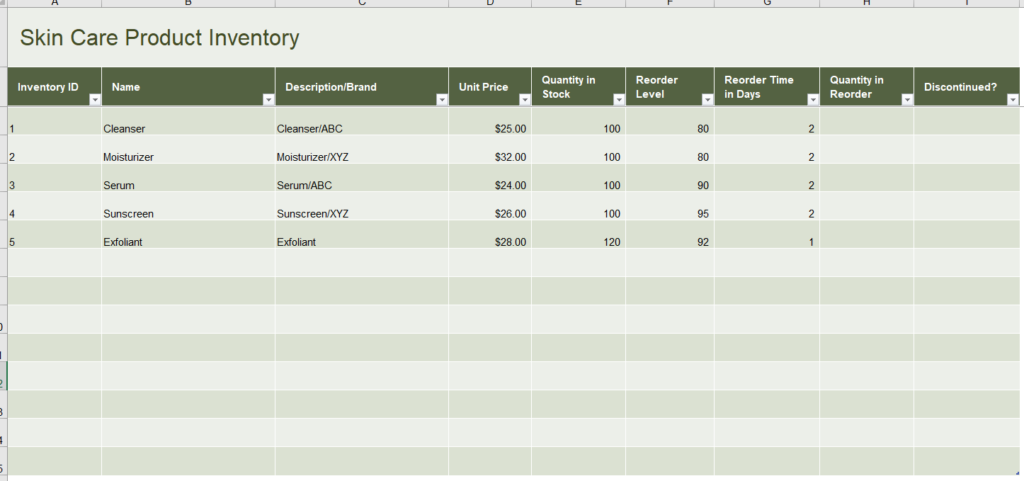The width and height of the screenshot is (1024, 481).
Task: Open the Description/Brand filter dropdown
Action: 442,100
